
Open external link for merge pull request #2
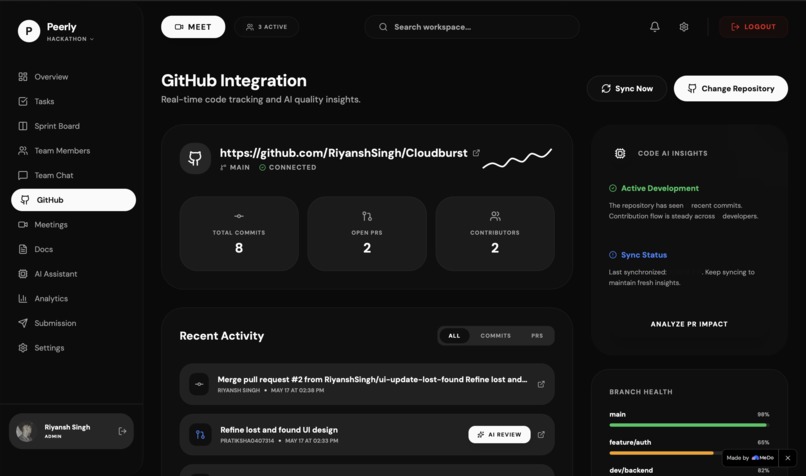[x=541, y=384]
